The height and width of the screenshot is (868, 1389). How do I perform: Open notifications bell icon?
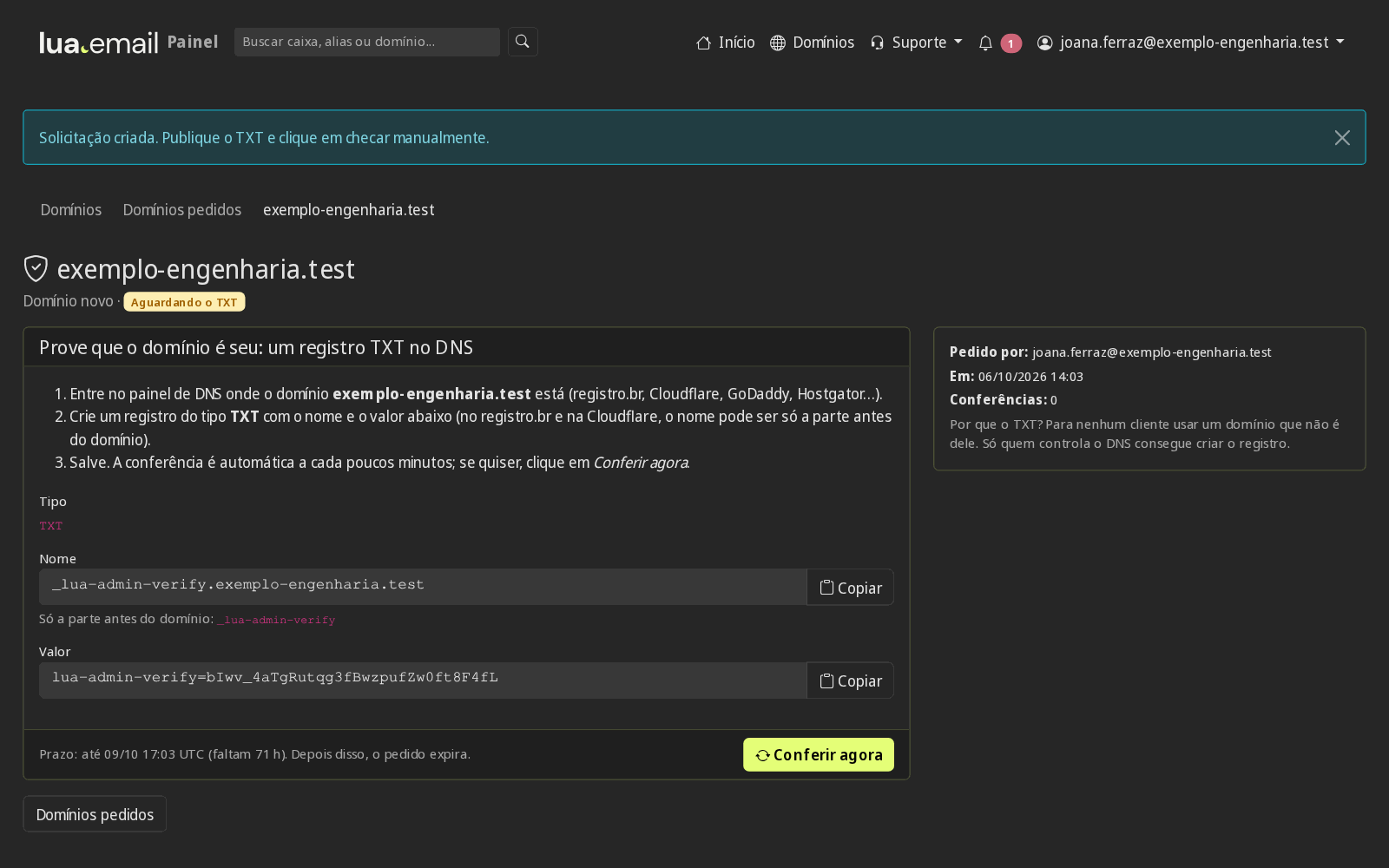click(x=985, y=43)
